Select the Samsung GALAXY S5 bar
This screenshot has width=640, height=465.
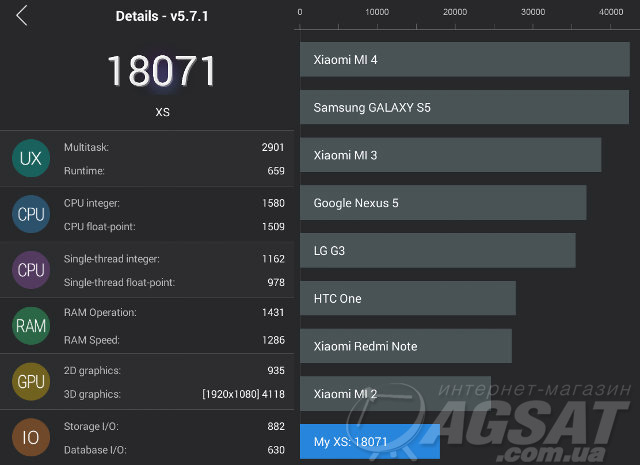464,107
